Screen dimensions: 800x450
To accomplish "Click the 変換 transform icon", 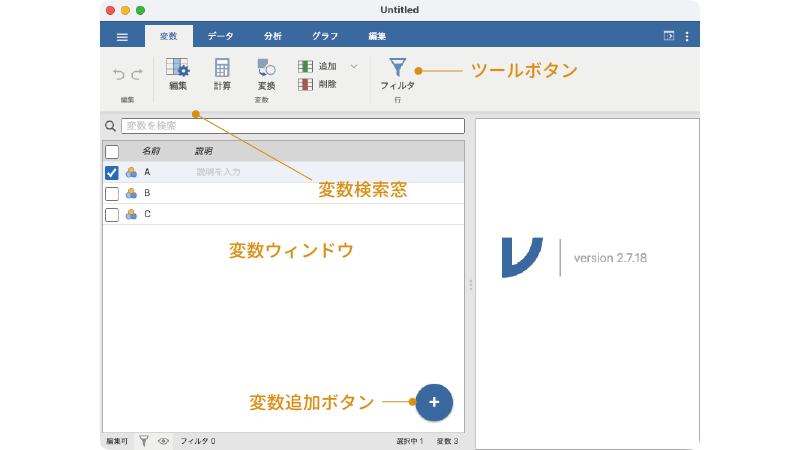I will coord(266,68).
